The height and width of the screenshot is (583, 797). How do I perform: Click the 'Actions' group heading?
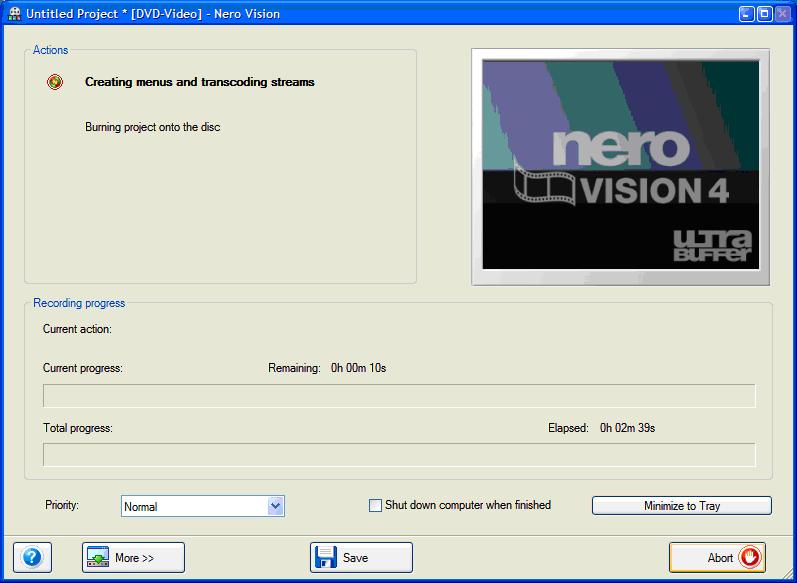tap(50, 50)
